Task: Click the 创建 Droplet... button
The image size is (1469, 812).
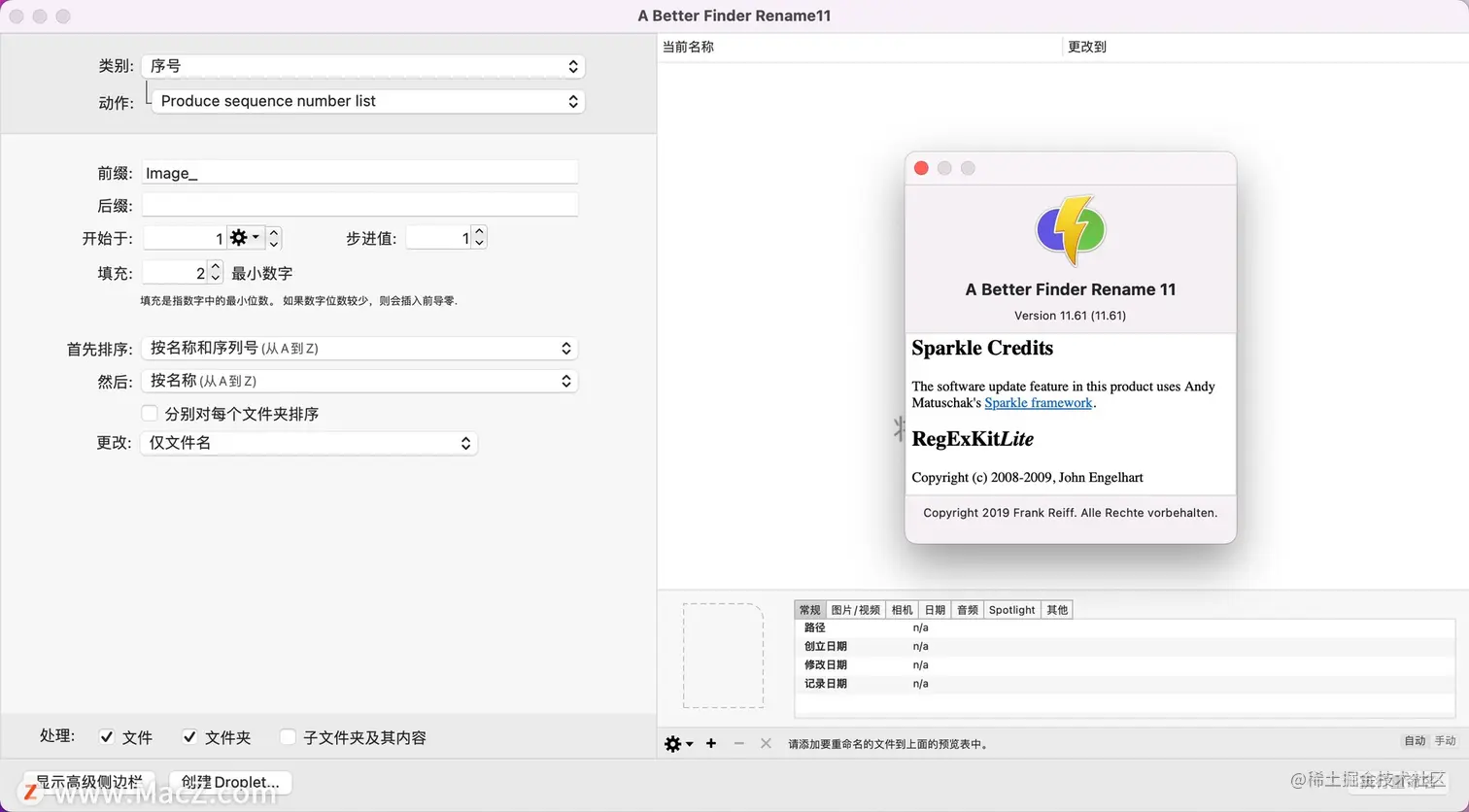Action: point(229,782)
